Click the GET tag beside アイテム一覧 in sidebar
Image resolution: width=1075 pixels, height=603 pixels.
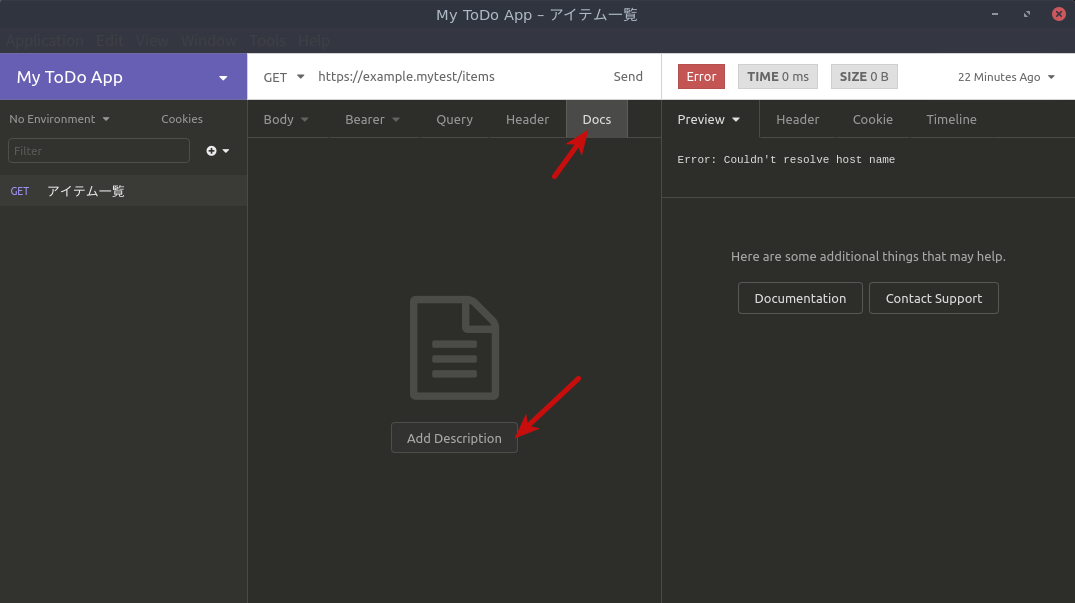point(20,191)
